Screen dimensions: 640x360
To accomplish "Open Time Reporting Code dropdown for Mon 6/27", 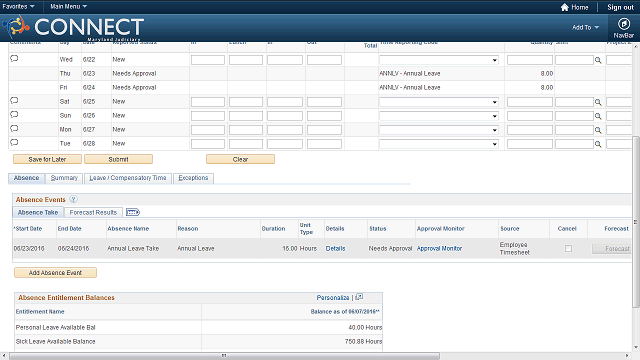I will [x=439, y=130].
